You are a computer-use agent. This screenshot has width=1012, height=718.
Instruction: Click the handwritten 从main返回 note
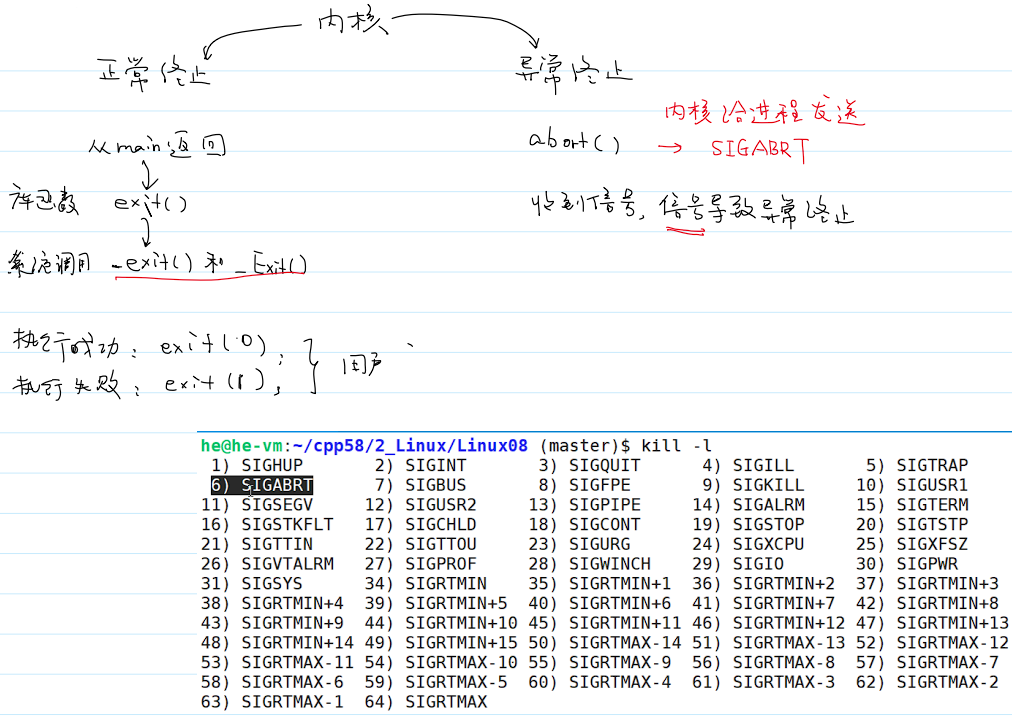coord(157,147)
